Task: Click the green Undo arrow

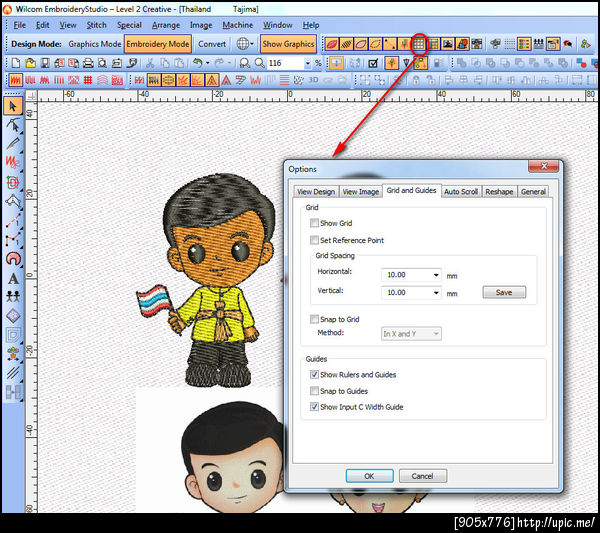Action: point(197,63)
